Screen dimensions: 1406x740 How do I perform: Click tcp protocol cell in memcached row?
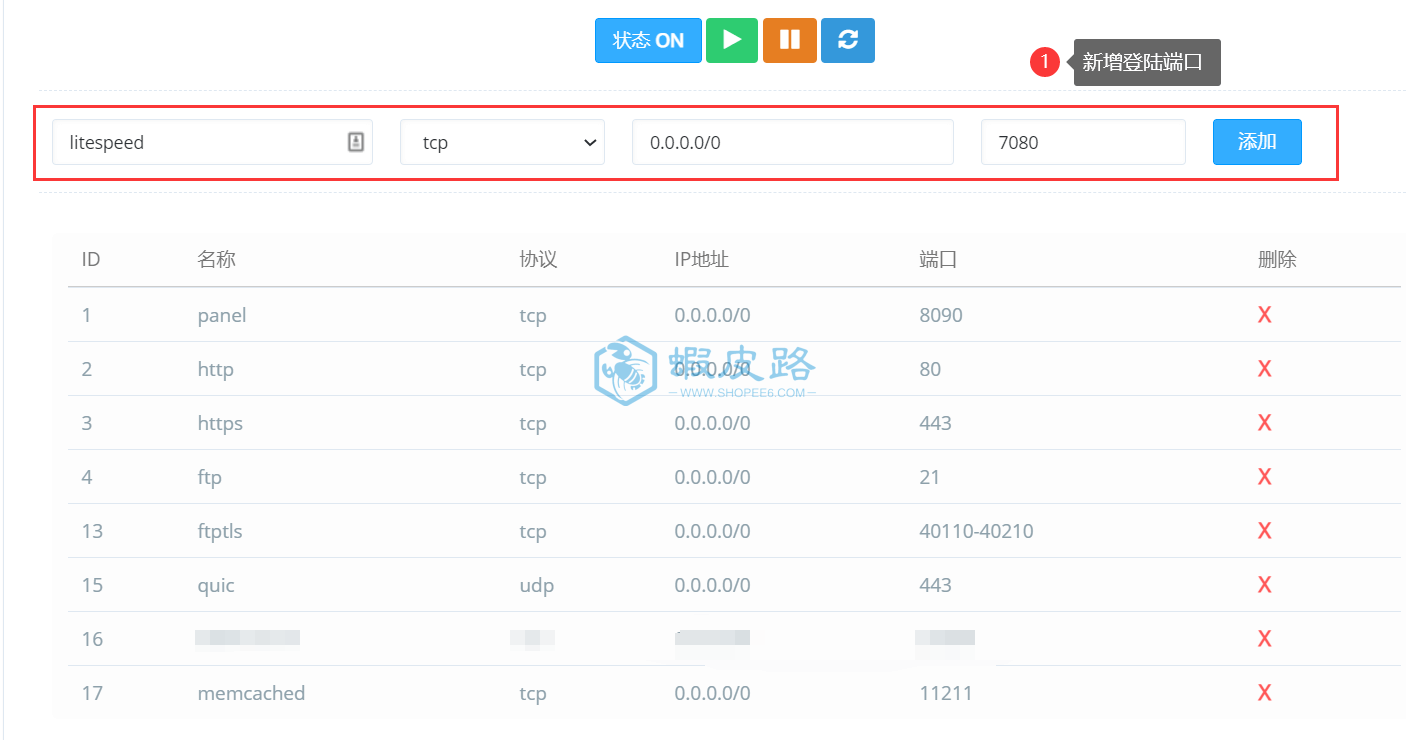coord(533,694)
